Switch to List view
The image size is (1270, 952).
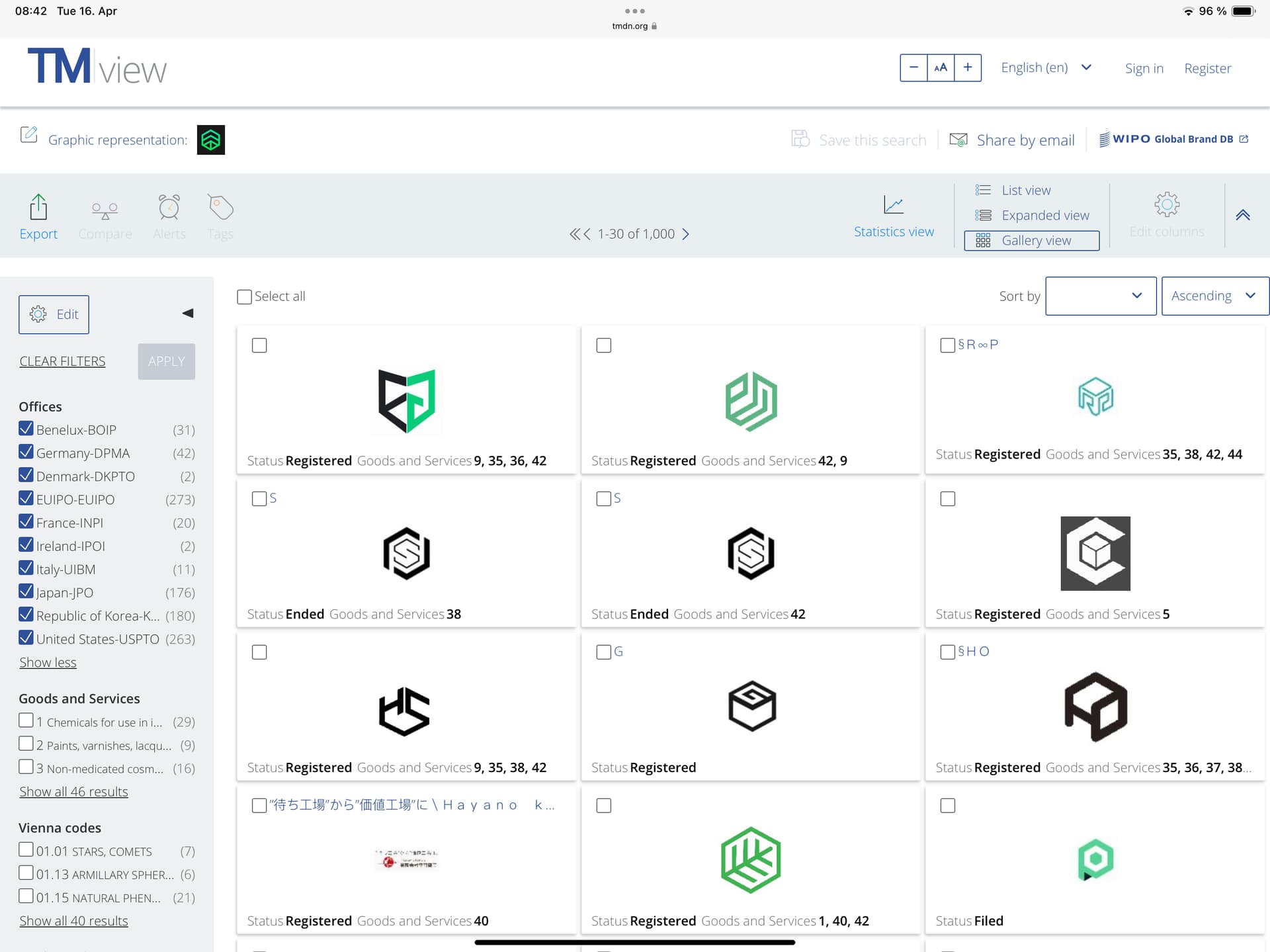pos(1026,190)
